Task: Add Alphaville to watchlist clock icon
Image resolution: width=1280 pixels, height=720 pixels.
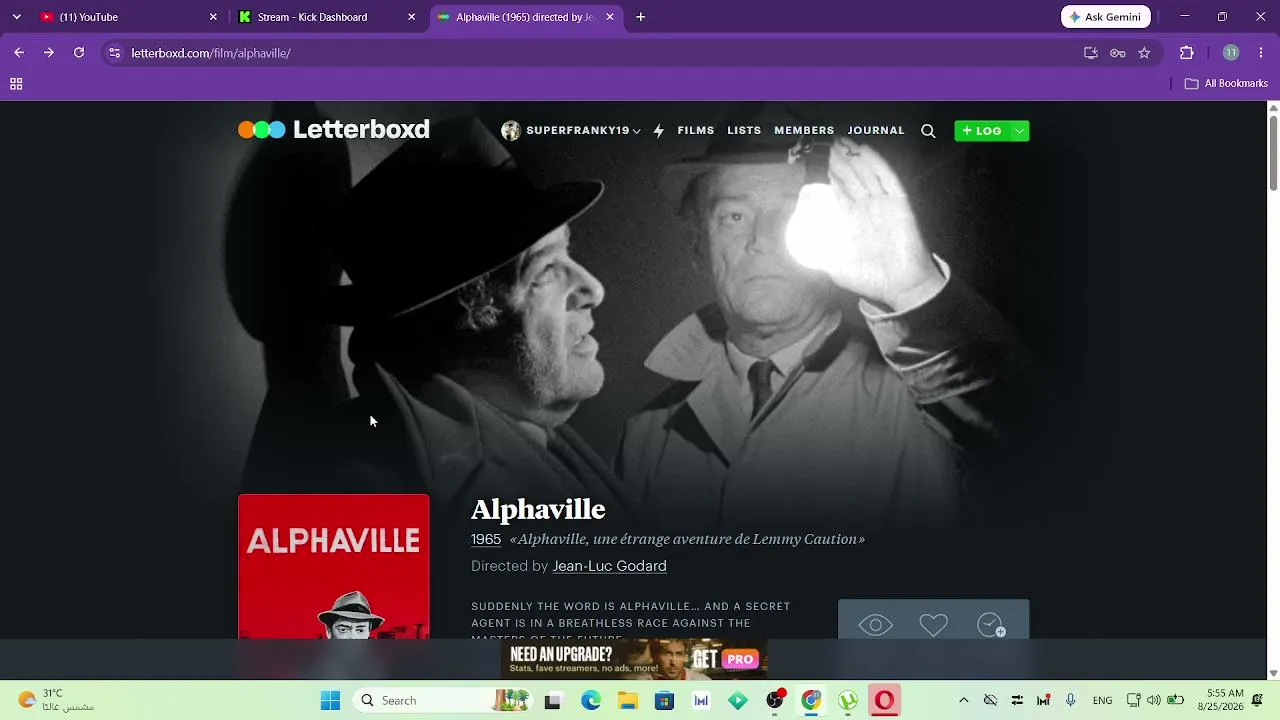Action: 991,625
